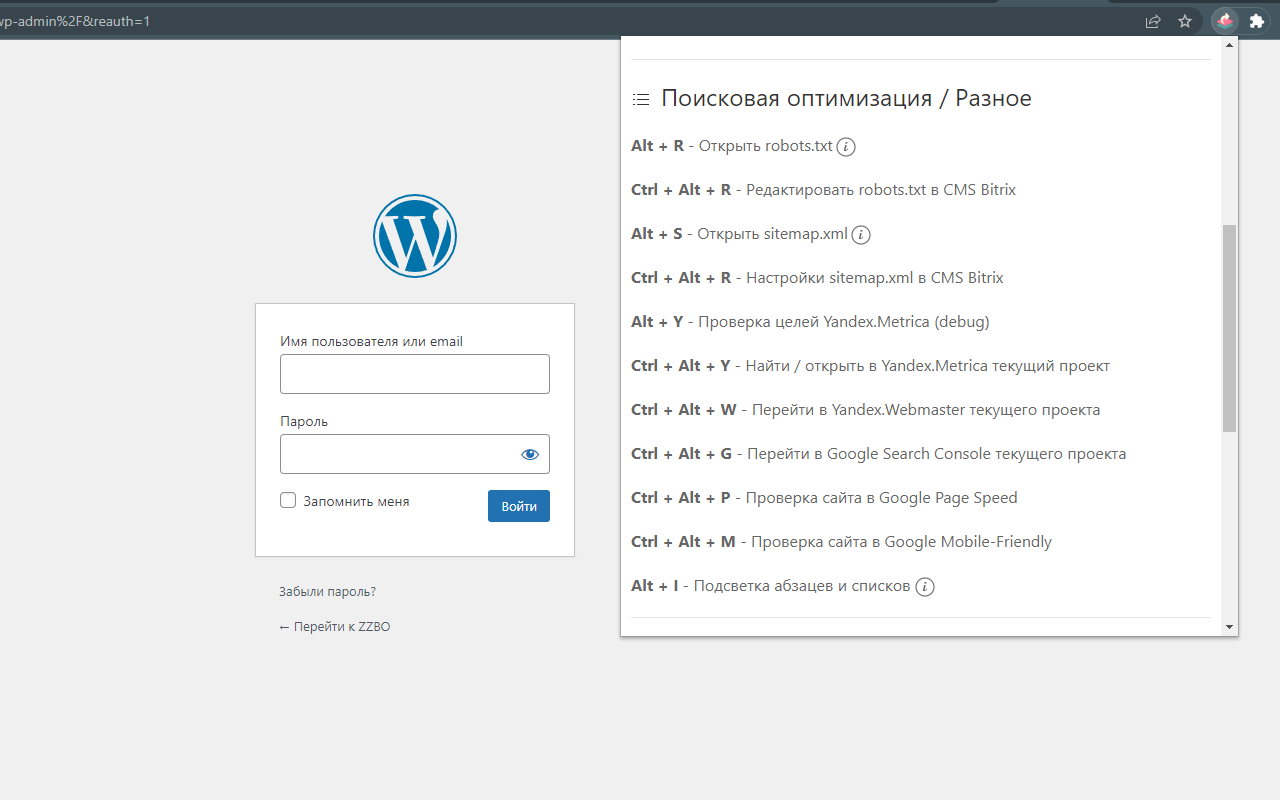Click Проверка целей Yandex.Metrica (debug) row
This screenshot has height=800, width=1280.
(810, 322)
